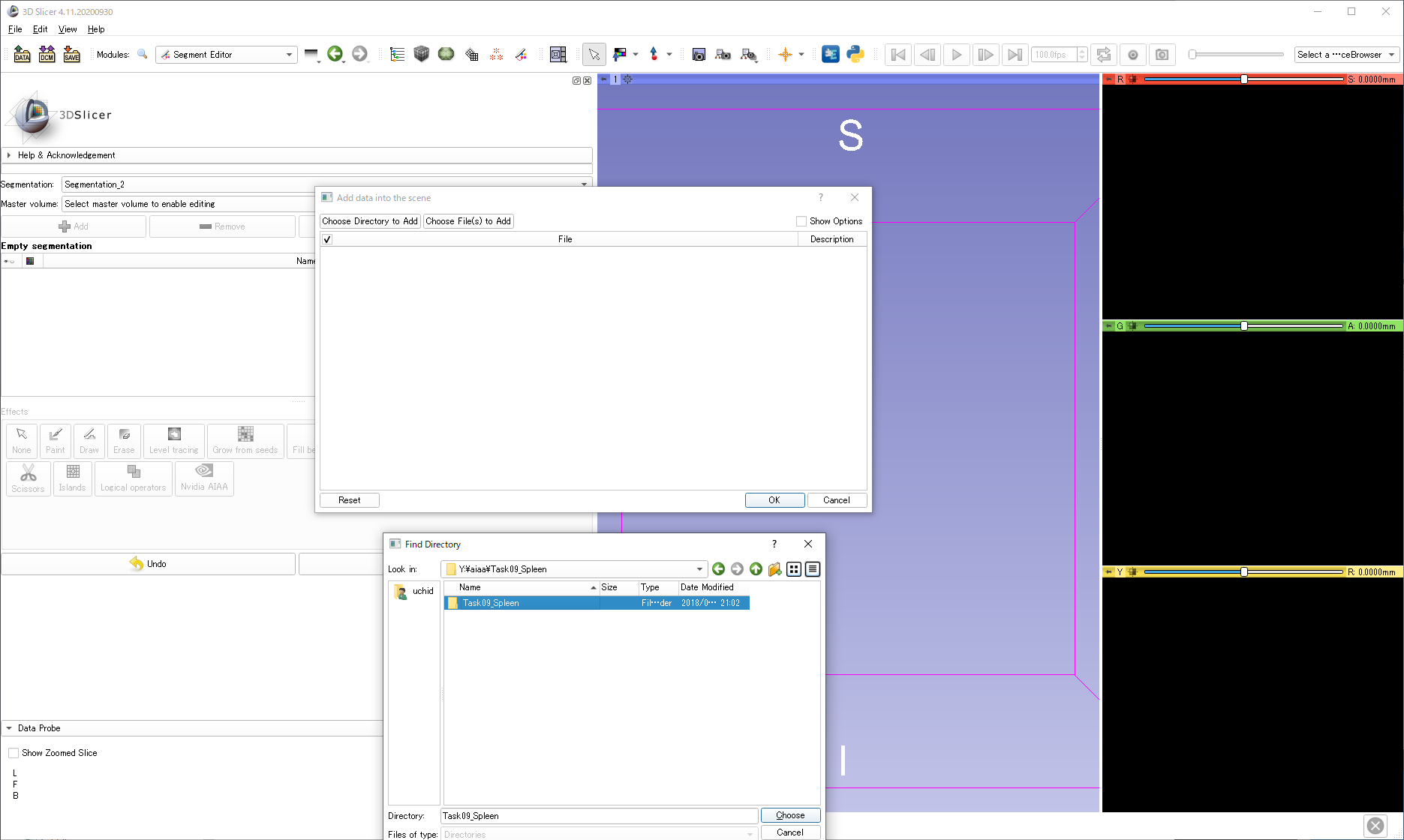This screenshot has width=1404, height=840.
Task: Capture a screenshot with the camera icon
Action: tap(699, 54)
